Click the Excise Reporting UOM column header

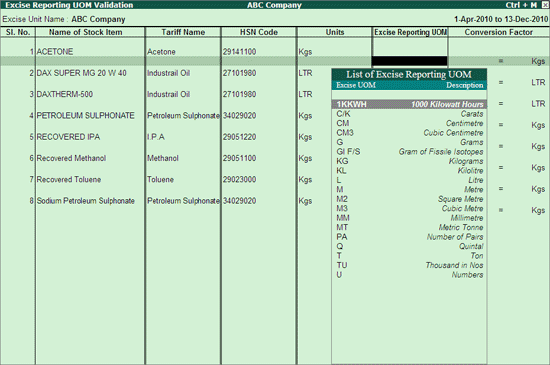click(x=410, y=32)
